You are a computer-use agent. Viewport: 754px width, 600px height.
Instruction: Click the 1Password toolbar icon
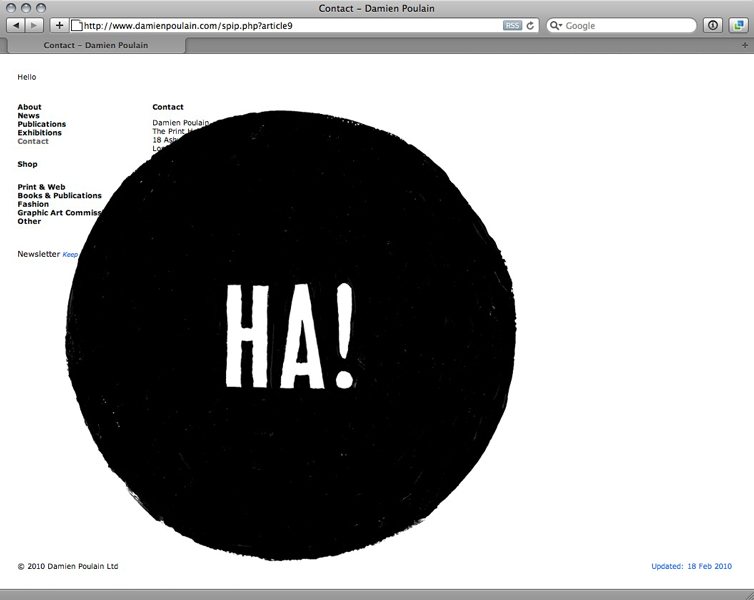tap(713, 25)
